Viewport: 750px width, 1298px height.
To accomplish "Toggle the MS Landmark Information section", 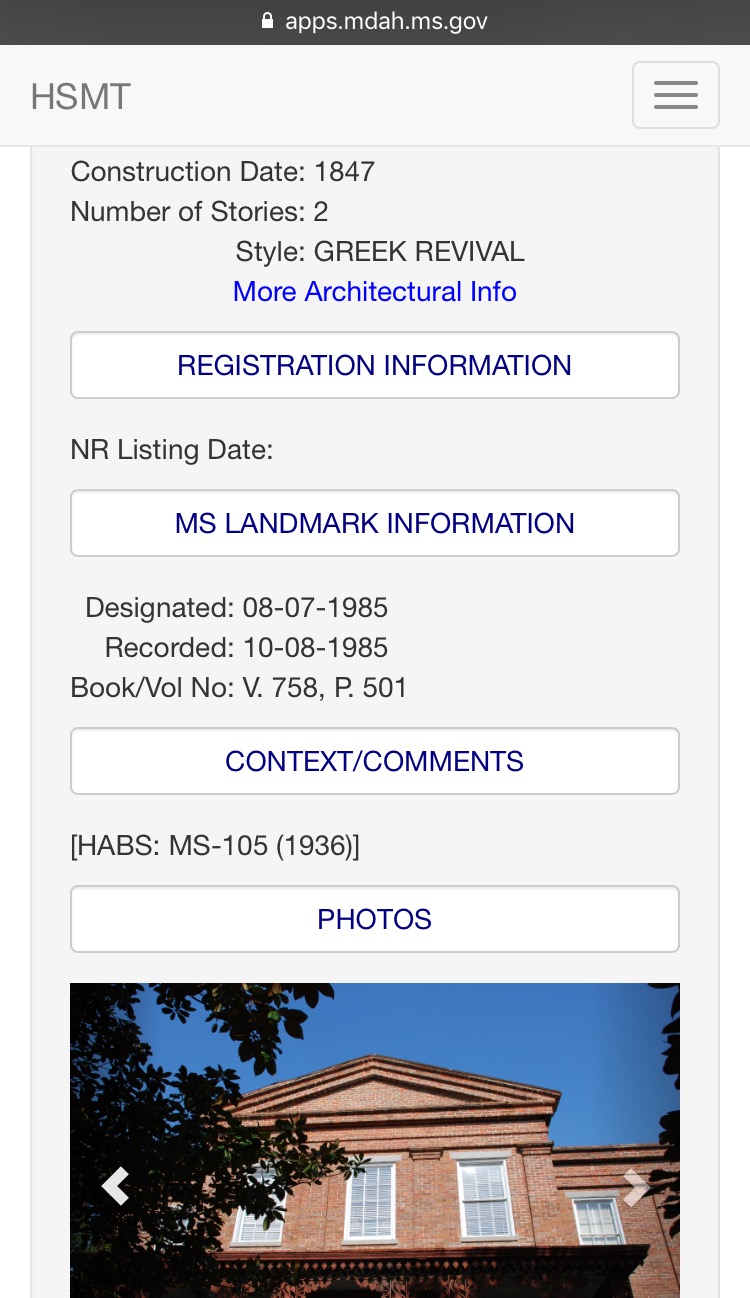I will (374, 523).
